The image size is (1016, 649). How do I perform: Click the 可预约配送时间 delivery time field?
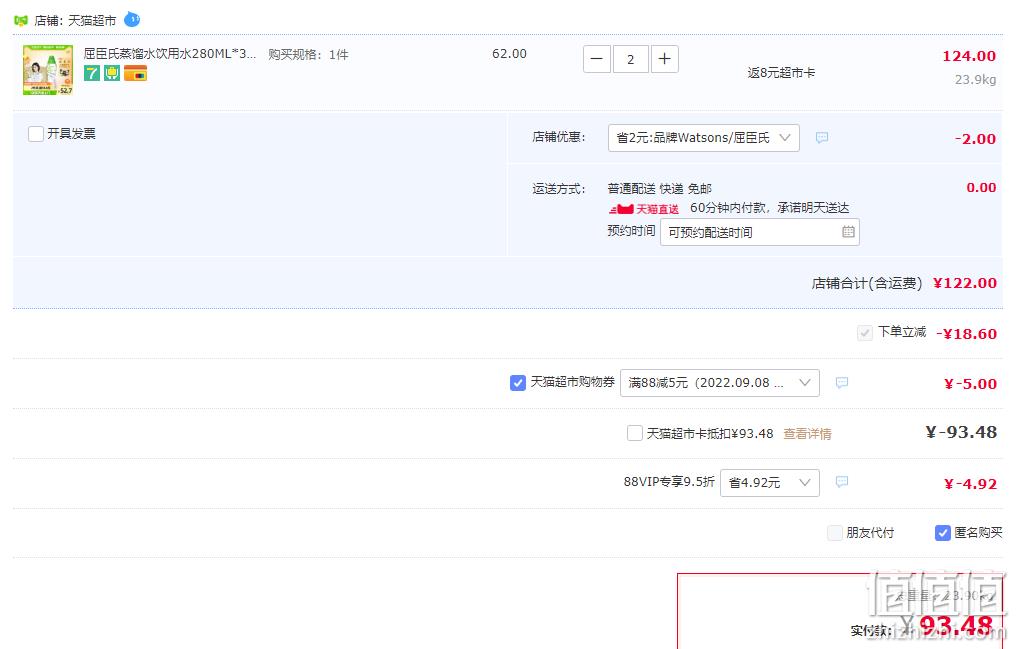pyautogui.click(x=759, y=233)
